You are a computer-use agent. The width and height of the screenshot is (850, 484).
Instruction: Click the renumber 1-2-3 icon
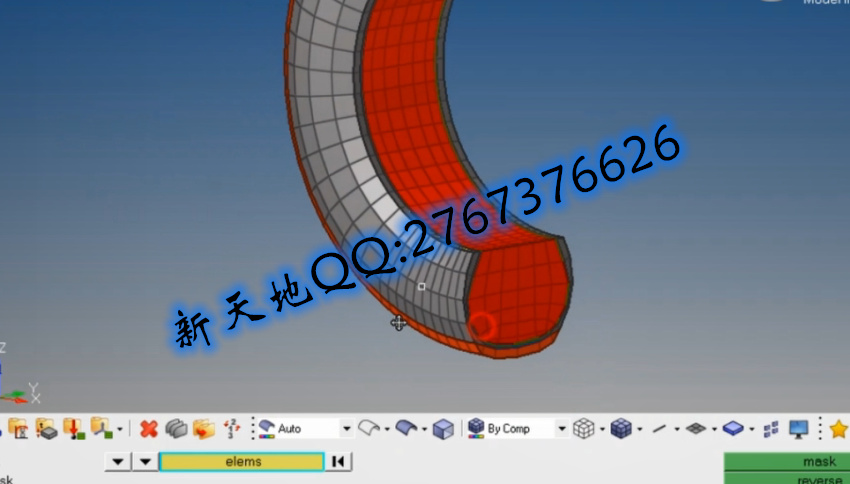231,429
